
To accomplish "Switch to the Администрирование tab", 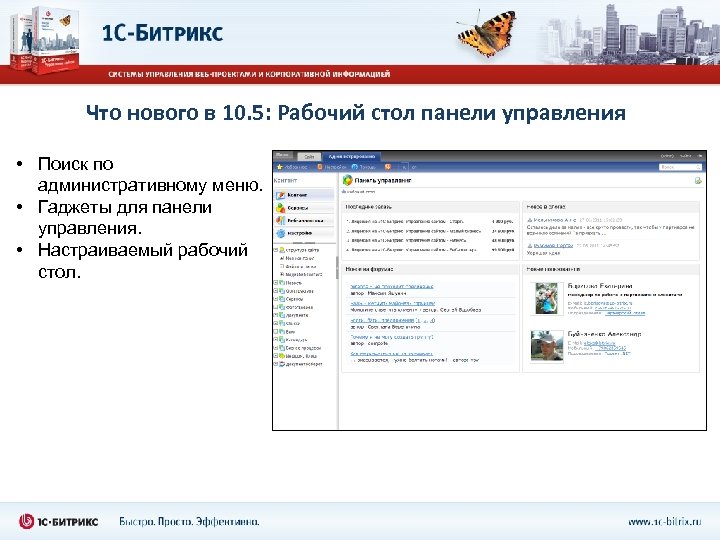I will pyautogui.click(x=352, y=157).
